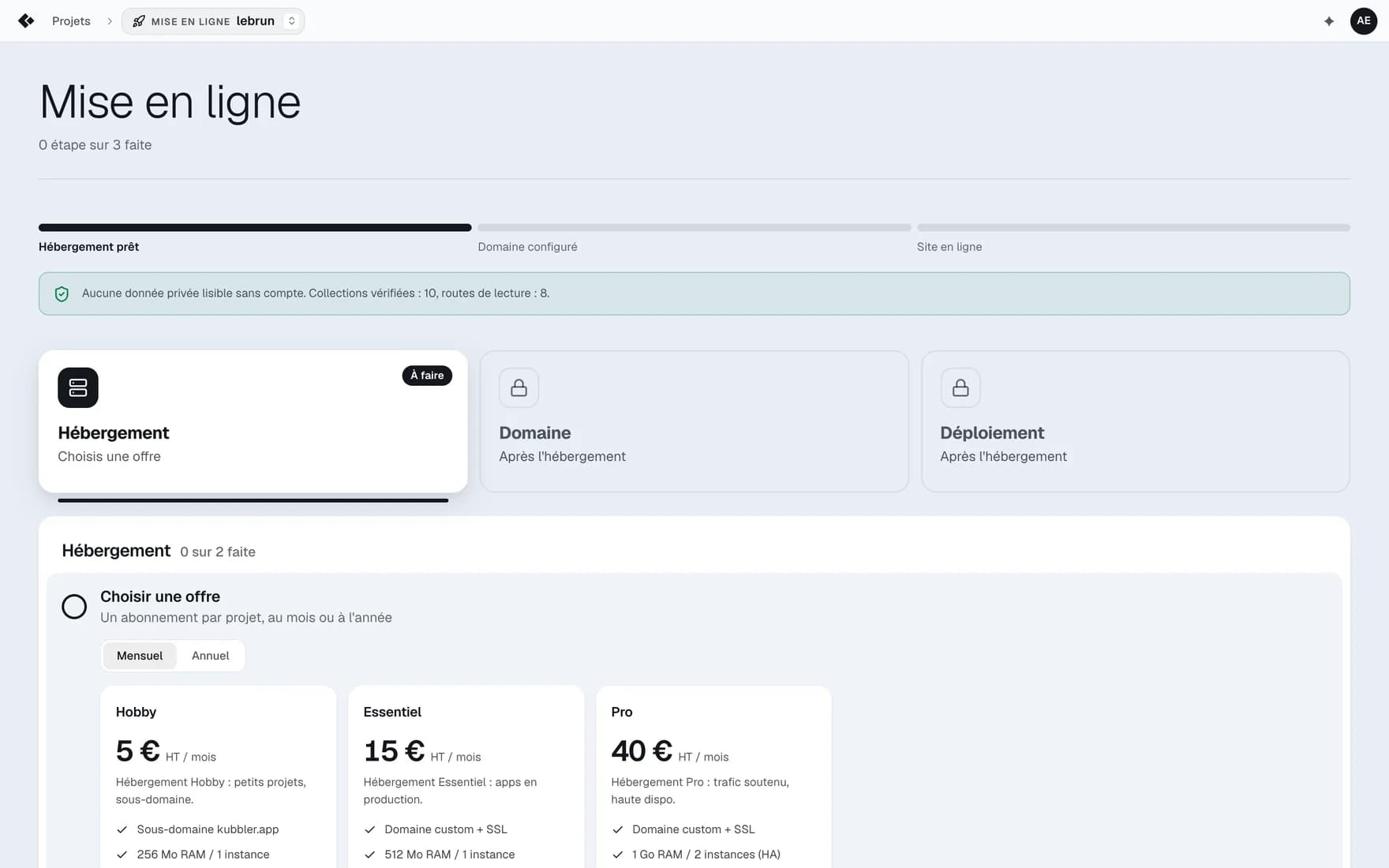This screenshot has height=868, width=1389.
Task: Click the Hébergement prêt progress bar
Action: pyautogui.click(x=255, y=228)
